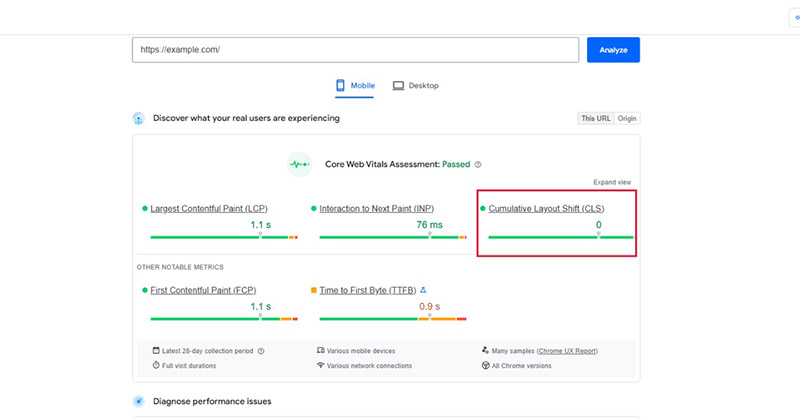Image resolution: width=800 pixels, height=419 pixels.
Task: Open Time to First Byte (TTFB) link
Action: pos(367,290)
